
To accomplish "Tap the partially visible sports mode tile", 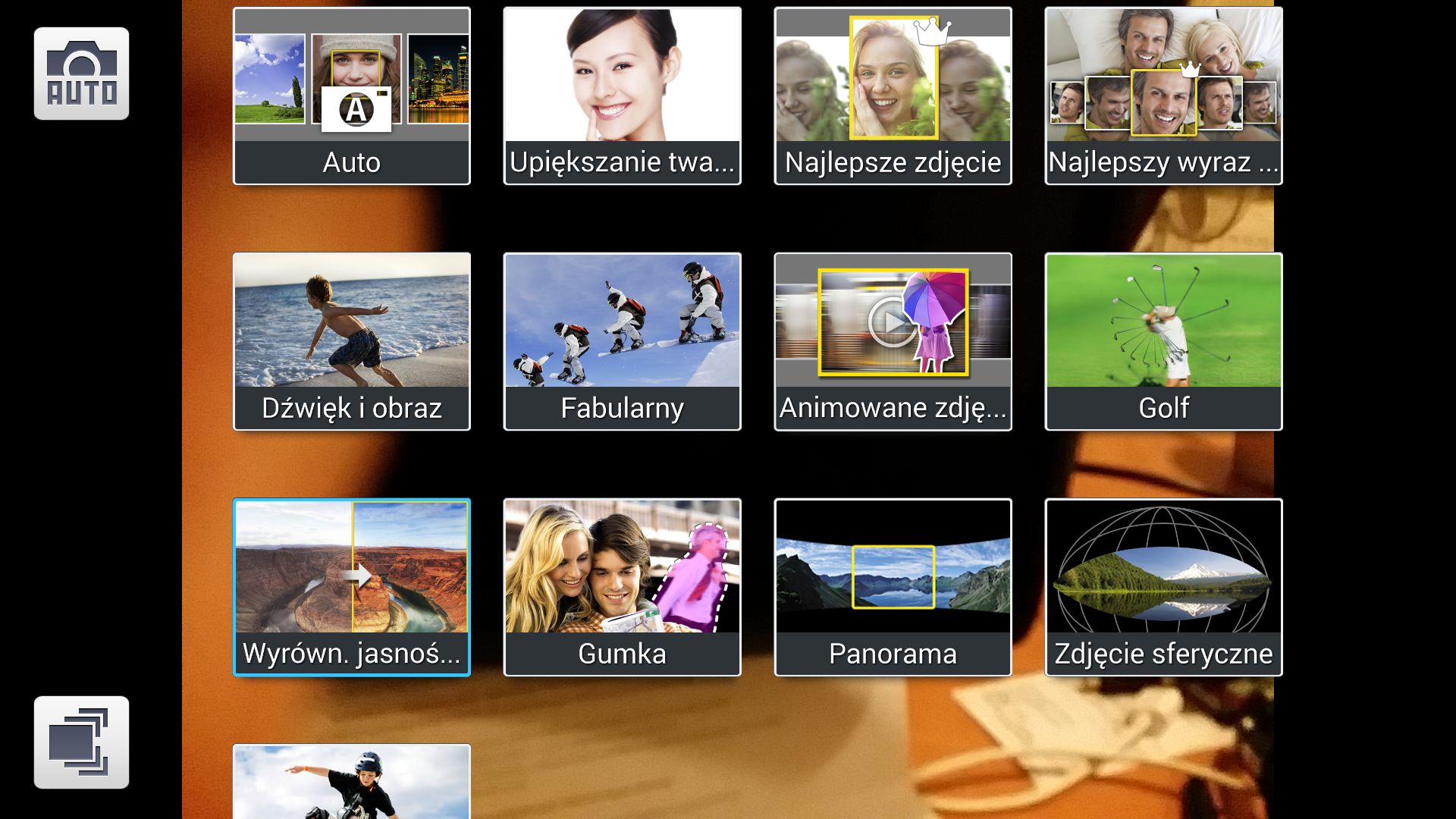I will [351, 783].
